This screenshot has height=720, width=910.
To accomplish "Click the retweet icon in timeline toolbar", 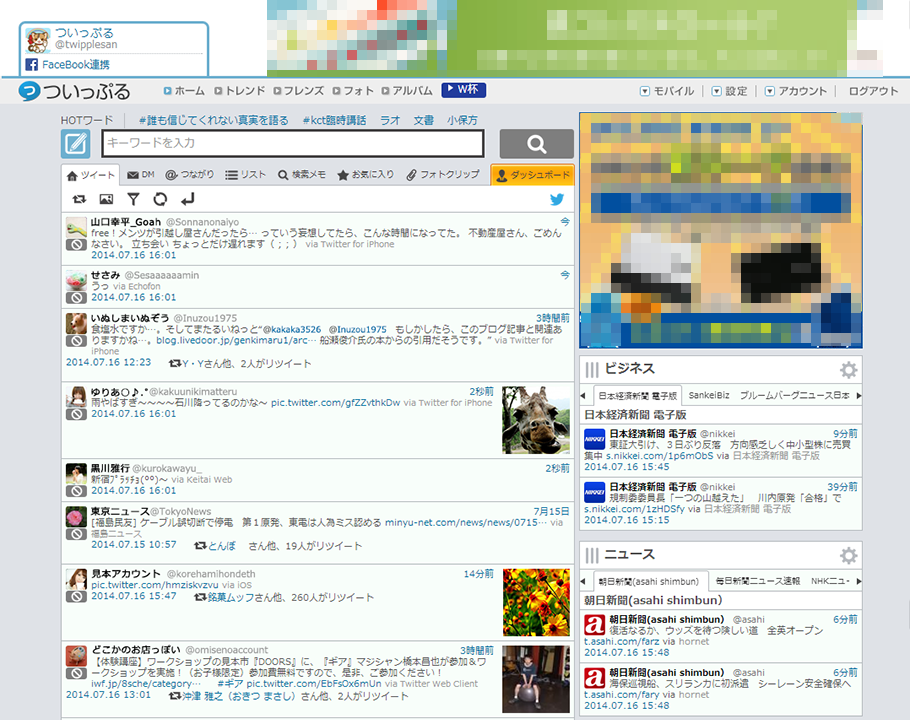I will [80, 200].
